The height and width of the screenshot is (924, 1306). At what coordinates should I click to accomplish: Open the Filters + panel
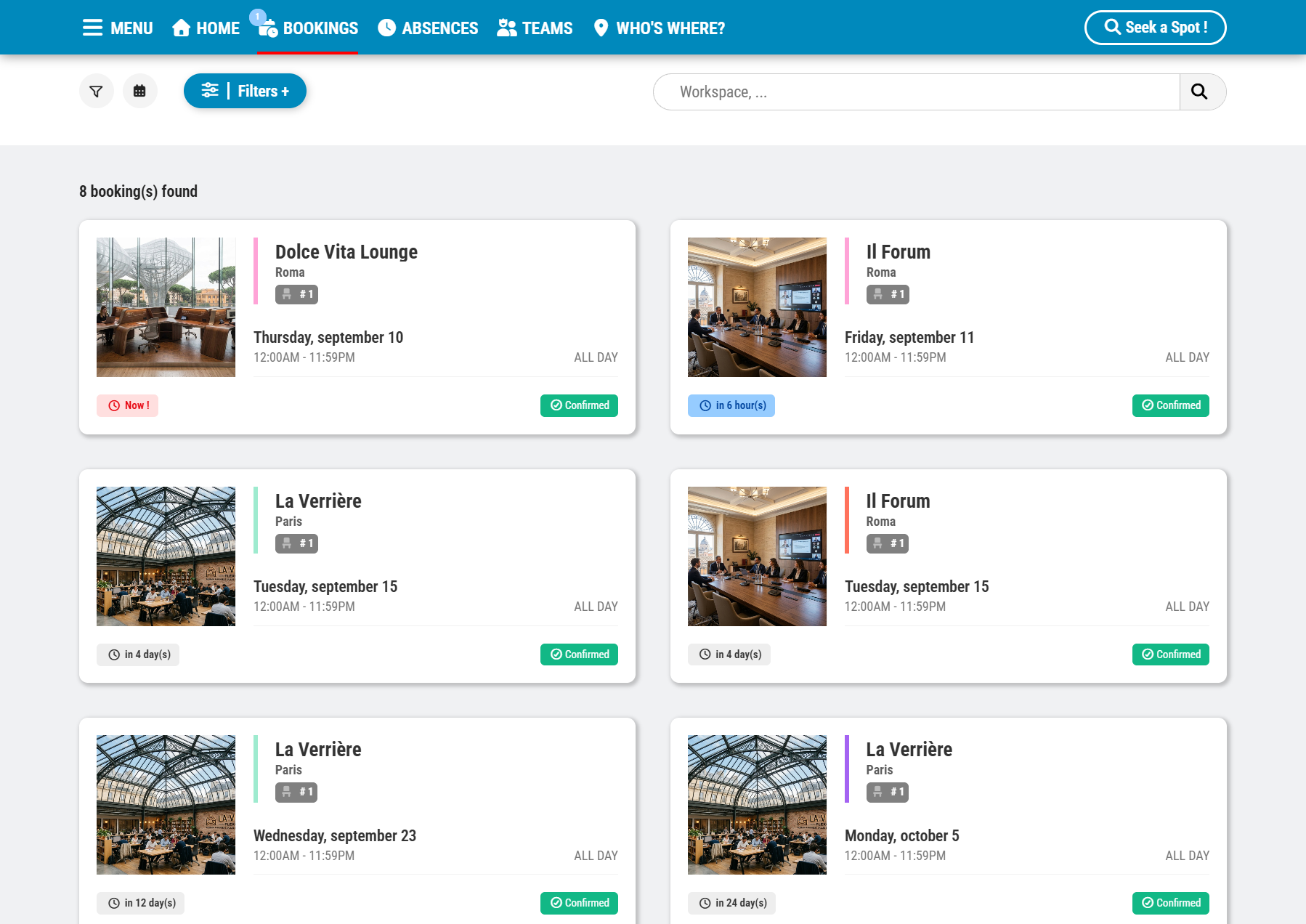coord(245,91)
